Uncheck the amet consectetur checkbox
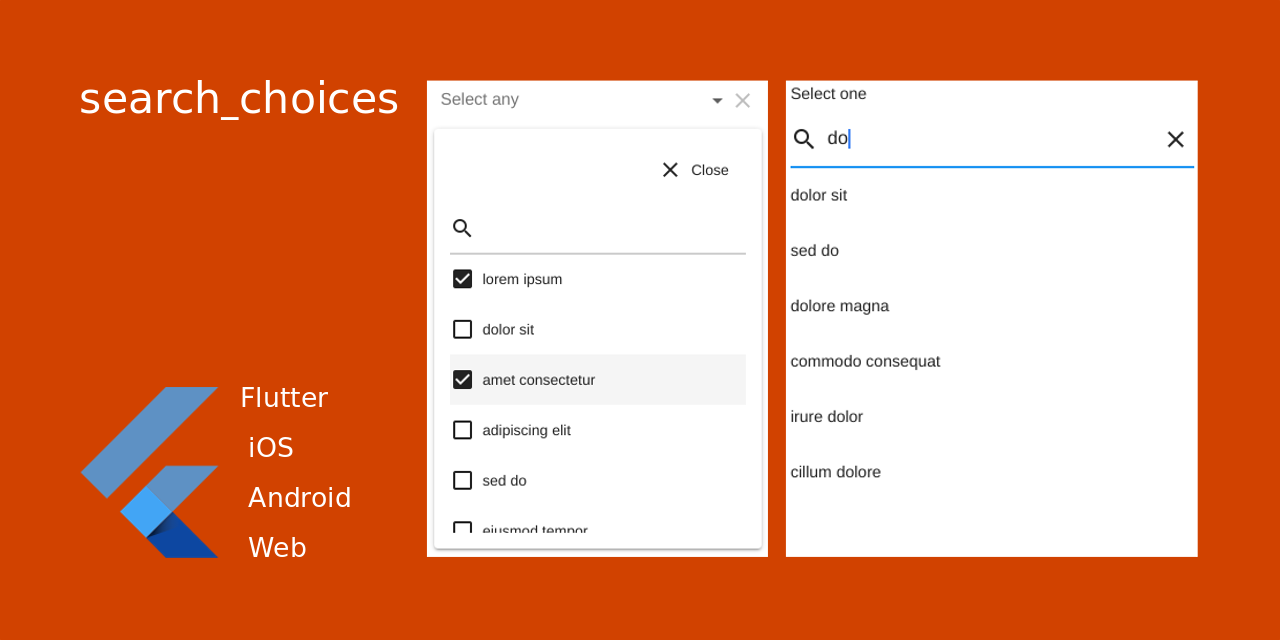Image resolution: width=1280 pixels, height=640 pixels. coord(462,380)
